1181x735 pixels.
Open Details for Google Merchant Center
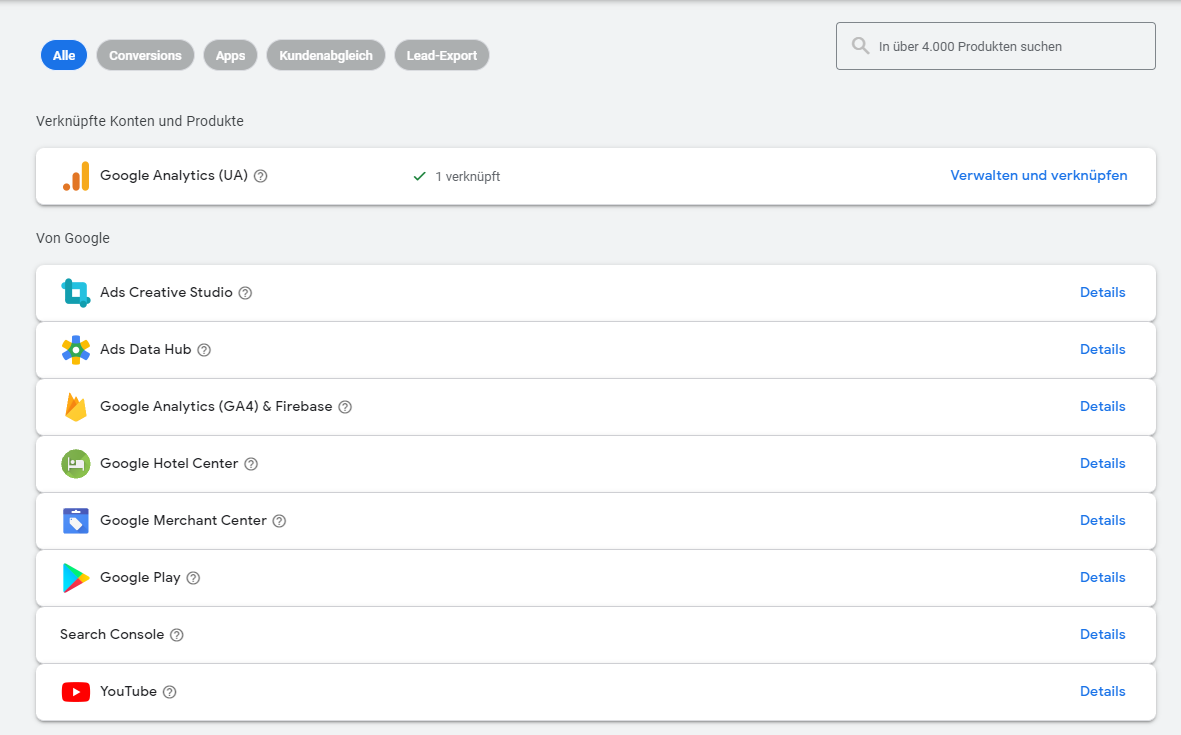point(1103,520)
